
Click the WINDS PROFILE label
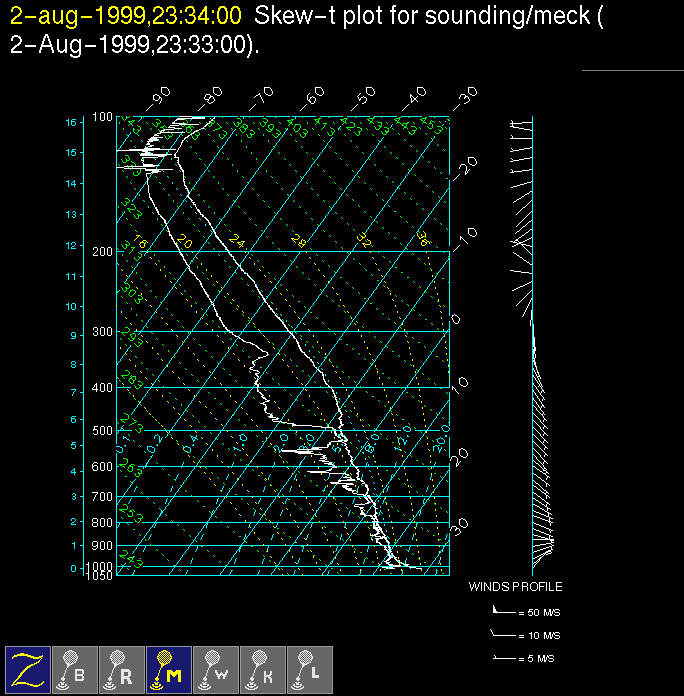515,587
